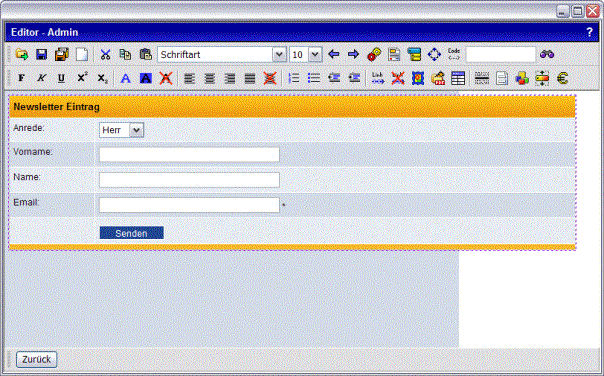Cut the selection with the scissors icon
The image size is (604, 376).
coord(105,54)
